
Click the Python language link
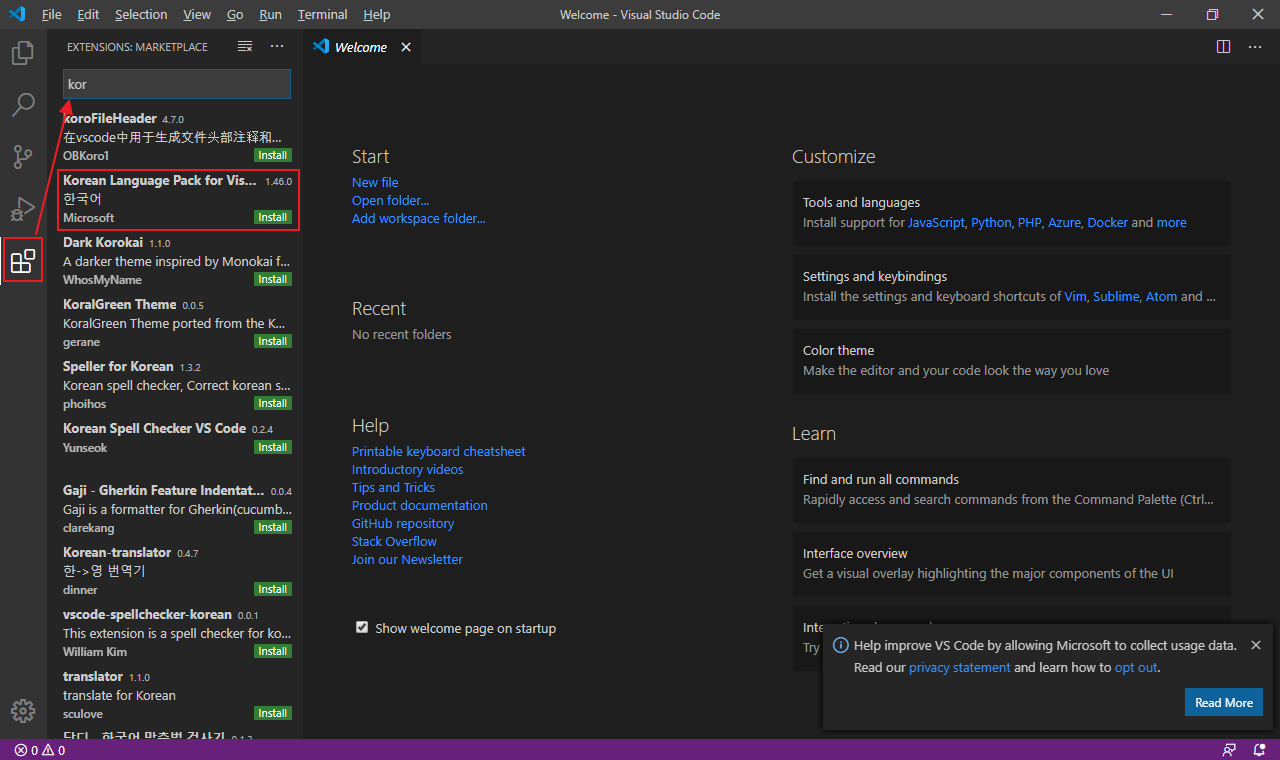coord(991,222)
